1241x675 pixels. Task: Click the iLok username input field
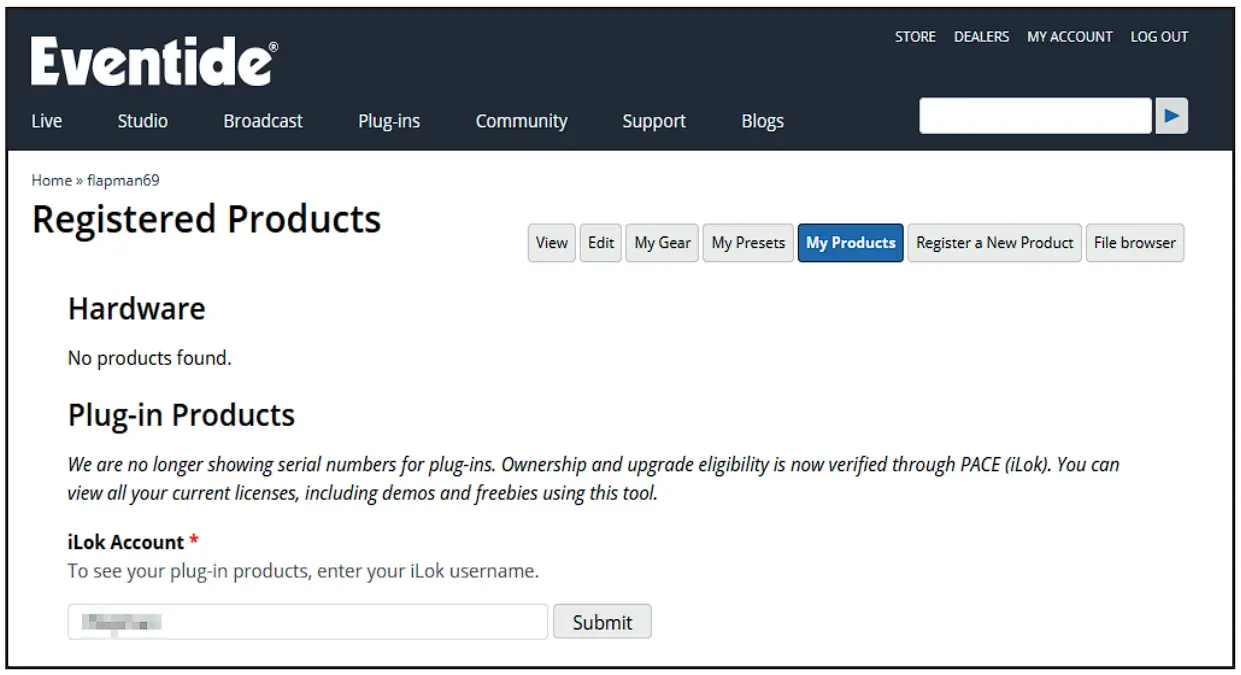(x=307, y=622)
